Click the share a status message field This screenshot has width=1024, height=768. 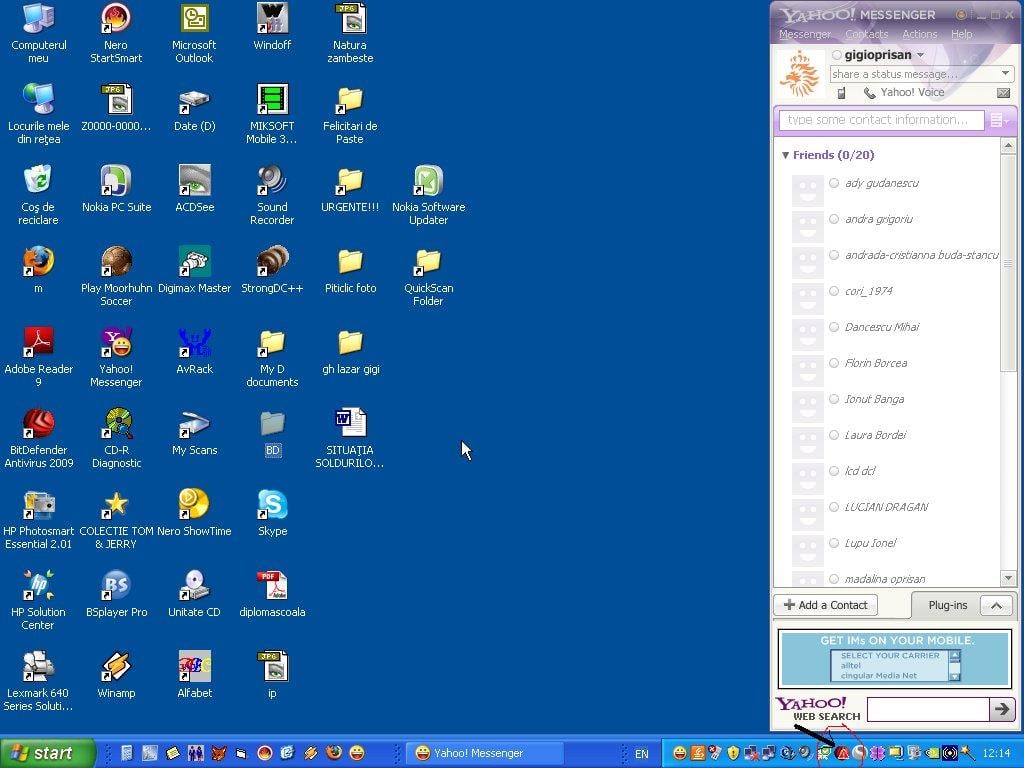click(x=914, y=74)
